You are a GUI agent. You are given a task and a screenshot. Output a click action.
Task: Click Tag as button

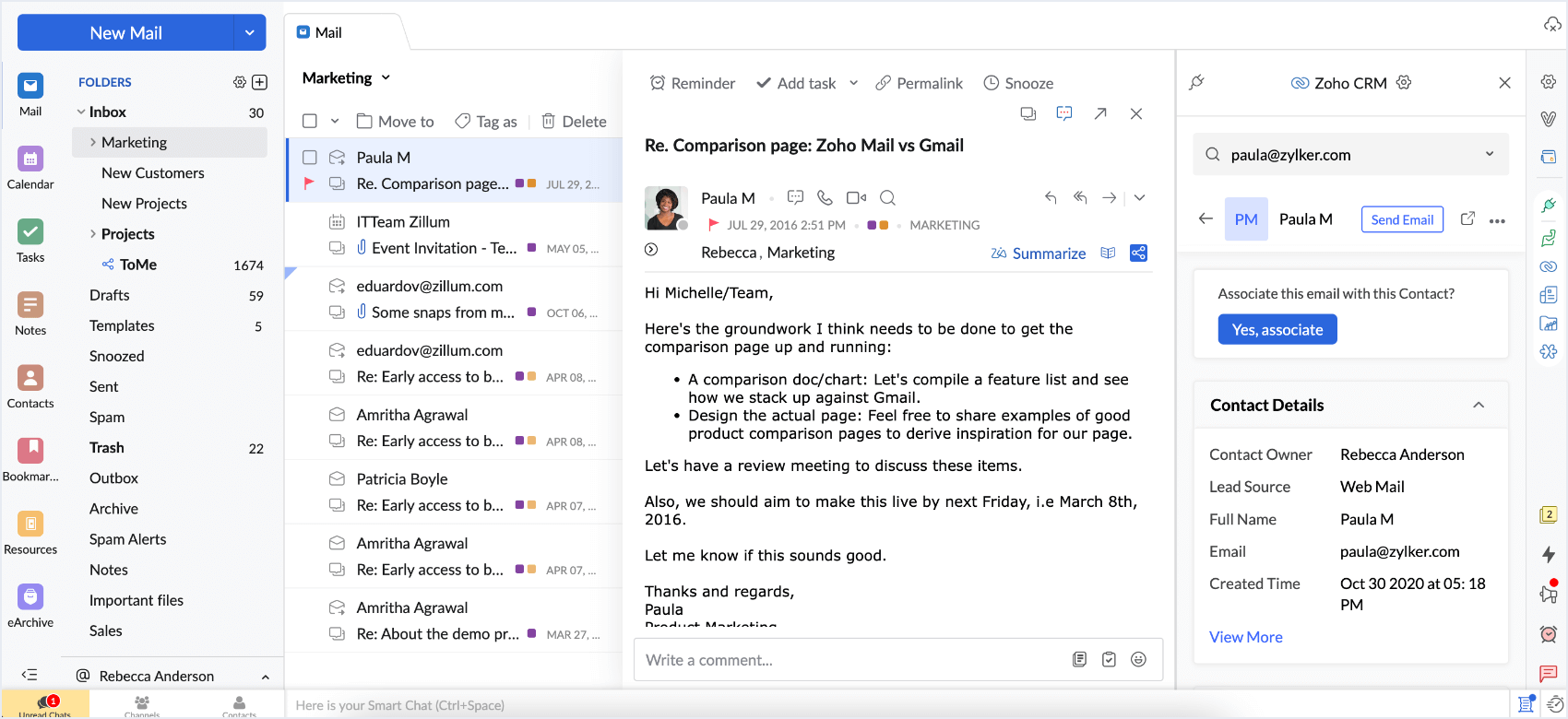click(486, 121)
